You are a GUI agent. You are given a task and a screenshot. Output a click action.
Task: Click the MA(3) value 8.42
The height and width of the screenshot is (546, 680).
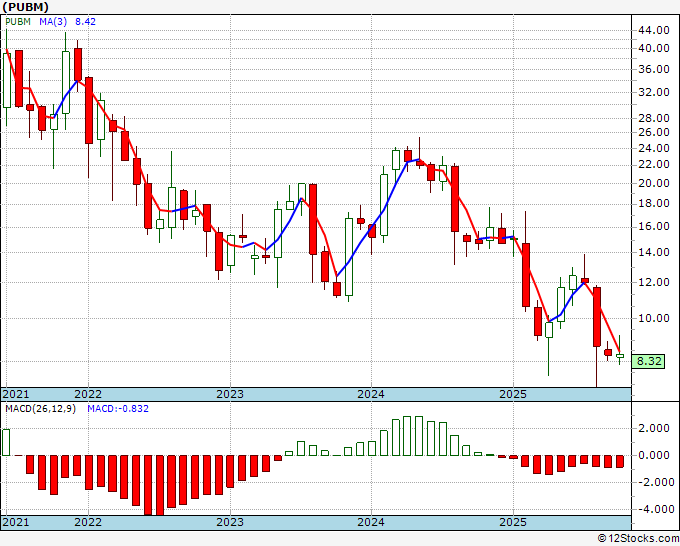[x=85, y=22]
